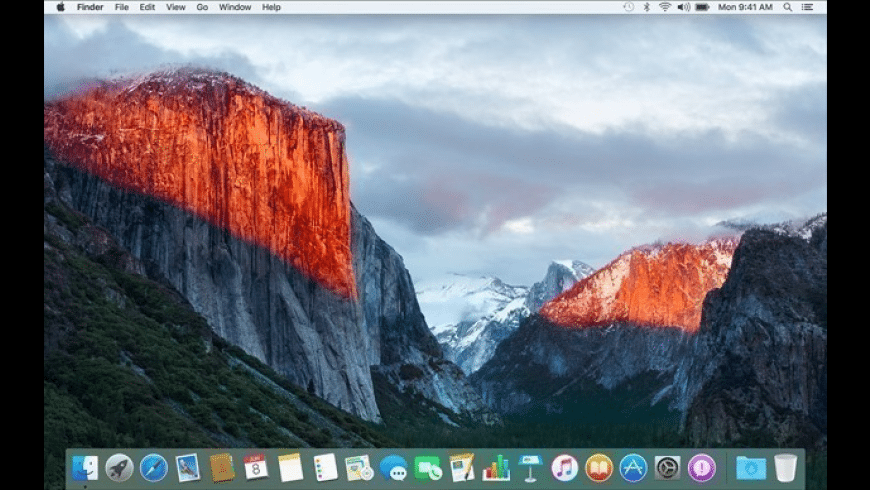Open the Edit menu

(147, 7)
